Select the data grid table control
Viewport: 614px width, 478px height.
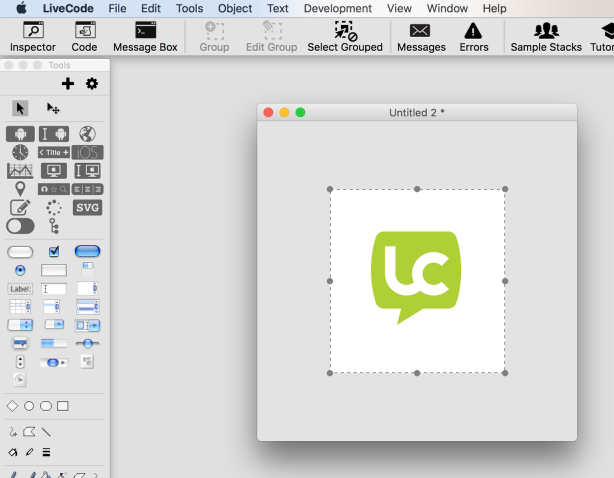coord(20,307)
